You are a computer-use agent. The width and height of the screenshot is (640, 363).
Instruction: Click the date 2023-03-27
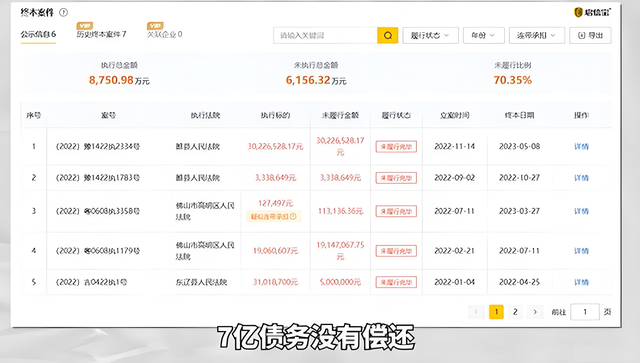pyautogui.click(x=519, y=211)
